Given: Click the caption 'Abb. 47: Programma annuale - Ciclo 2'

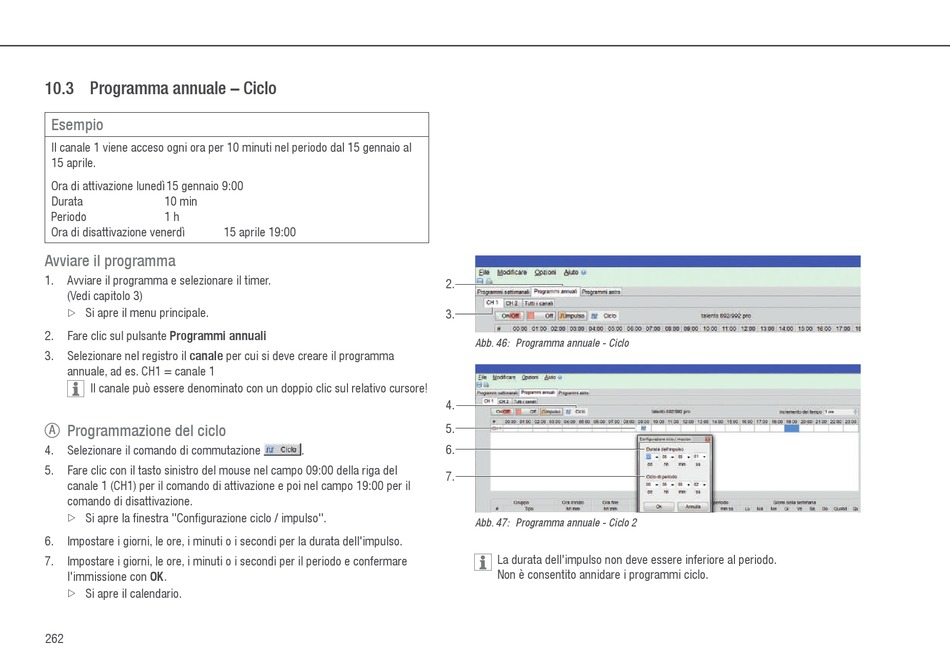Looking at the screenshot, I should tap(556, 523).
